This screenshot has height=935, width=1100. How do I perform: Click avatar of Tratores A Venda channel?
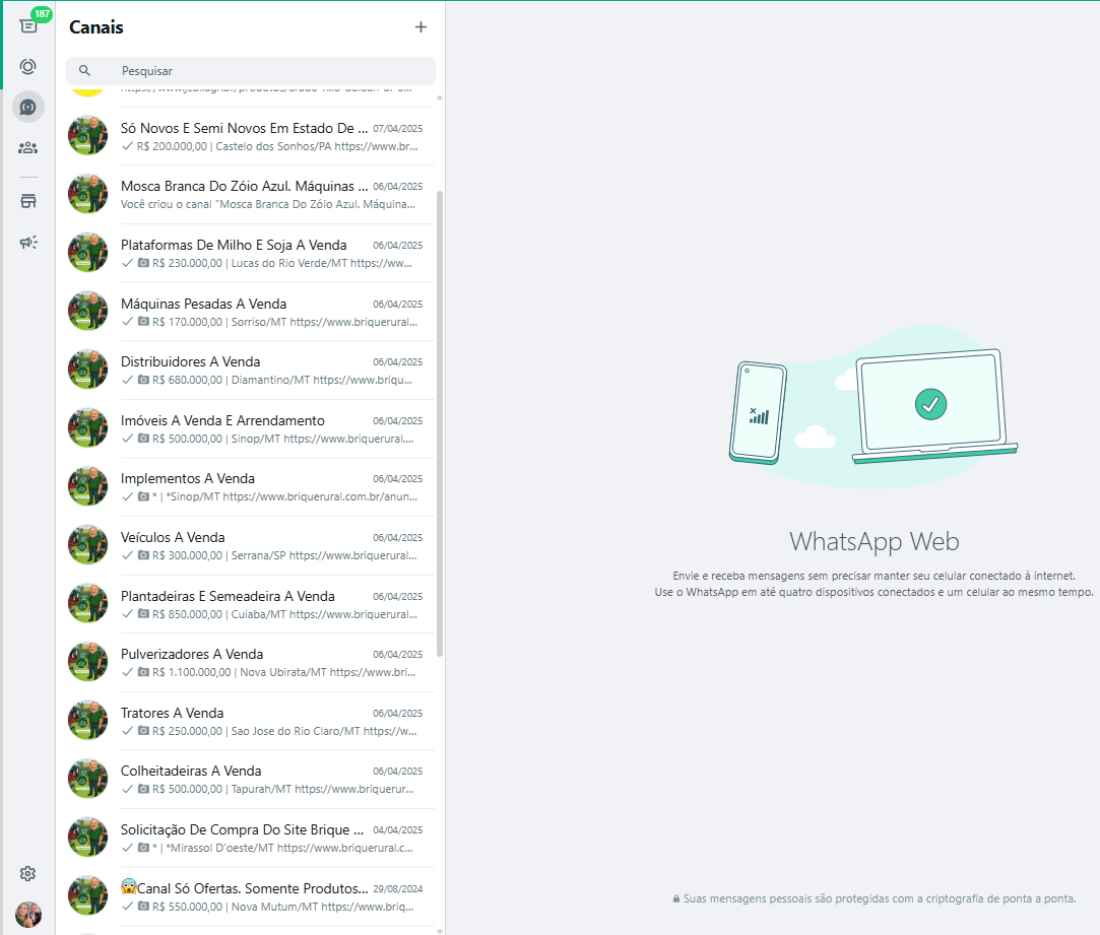[x=88, y=720]
